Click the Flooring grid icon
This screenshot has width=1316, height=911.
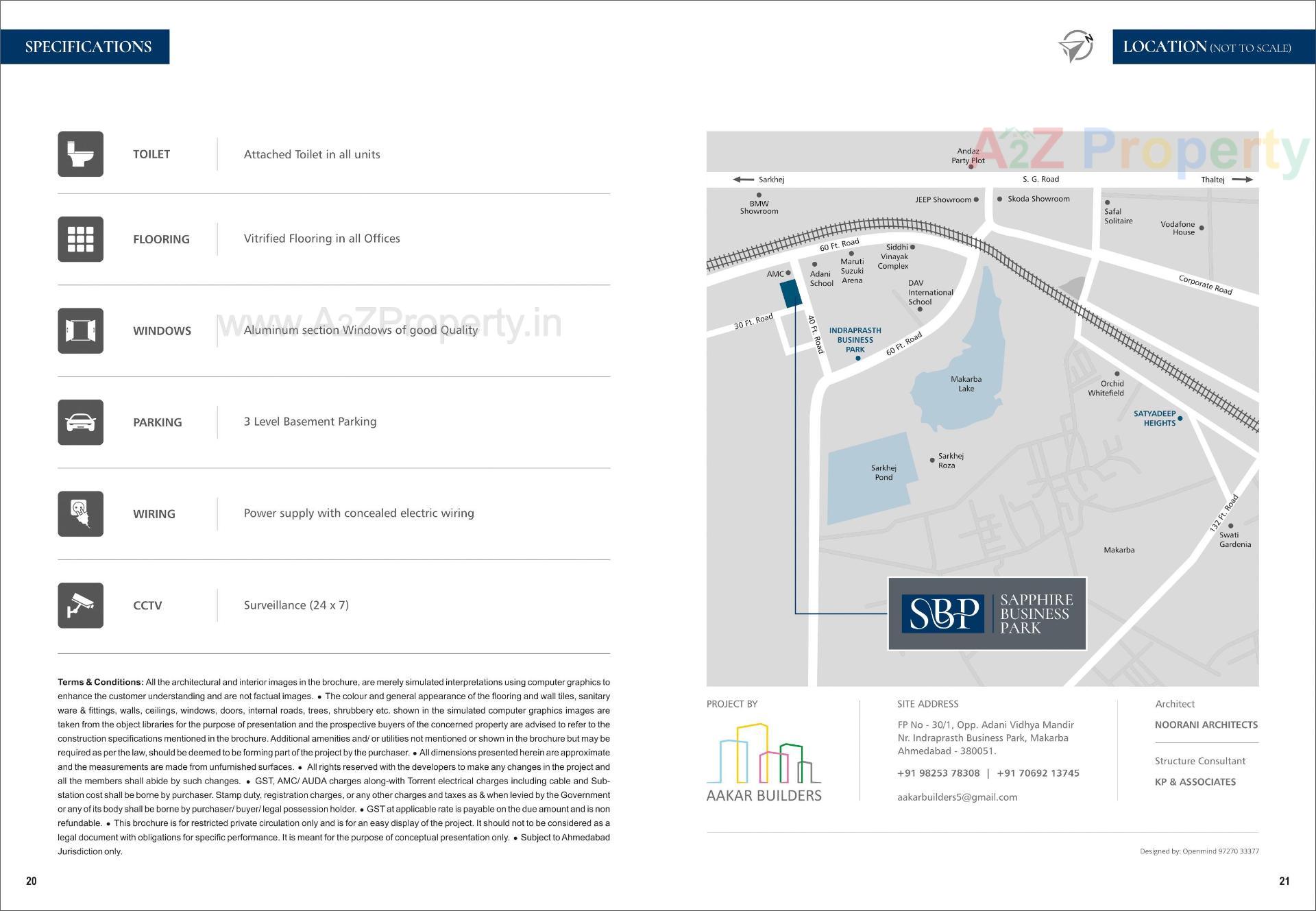pyautogui.click(x=80, y=239)
